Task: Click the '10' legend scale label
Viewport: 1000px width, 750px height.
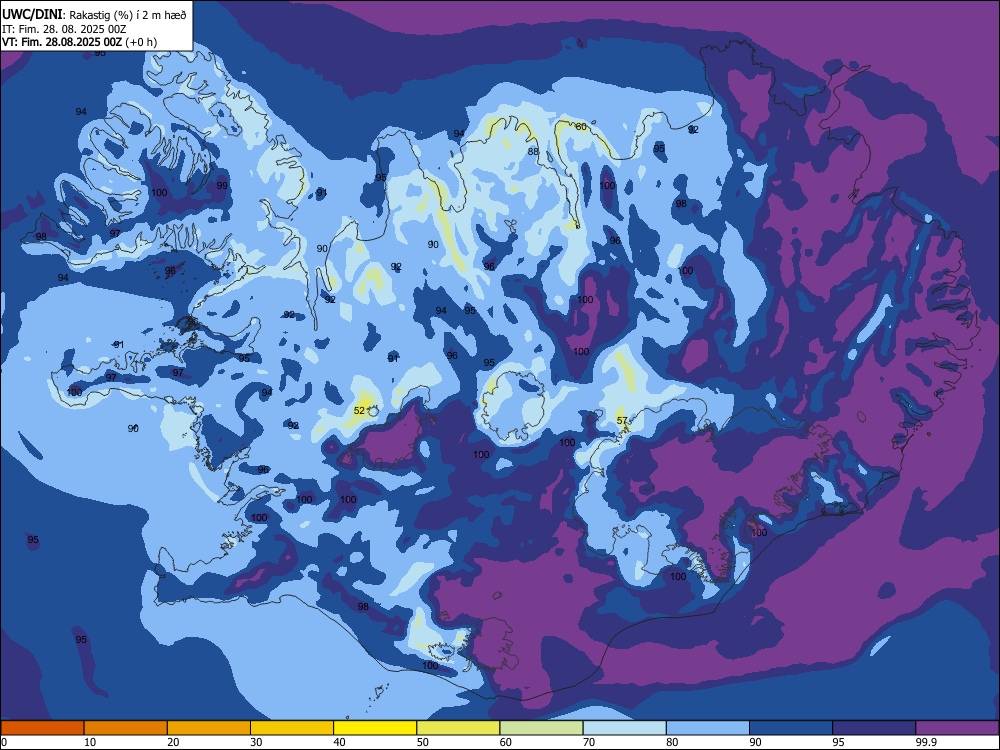Action: click(x=90, y=742)
